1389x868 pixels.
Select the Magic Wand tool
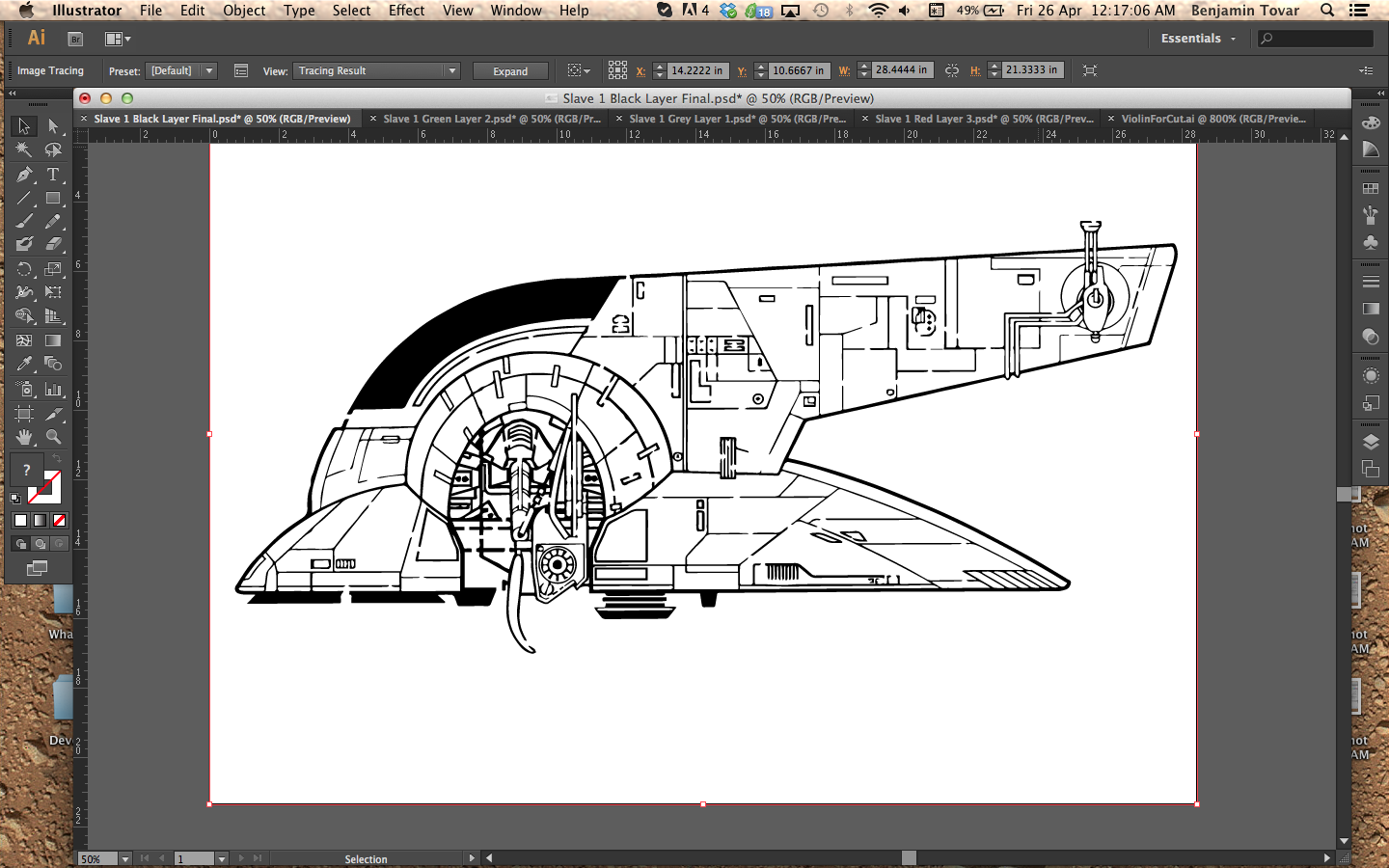click(x=24, y=149)
